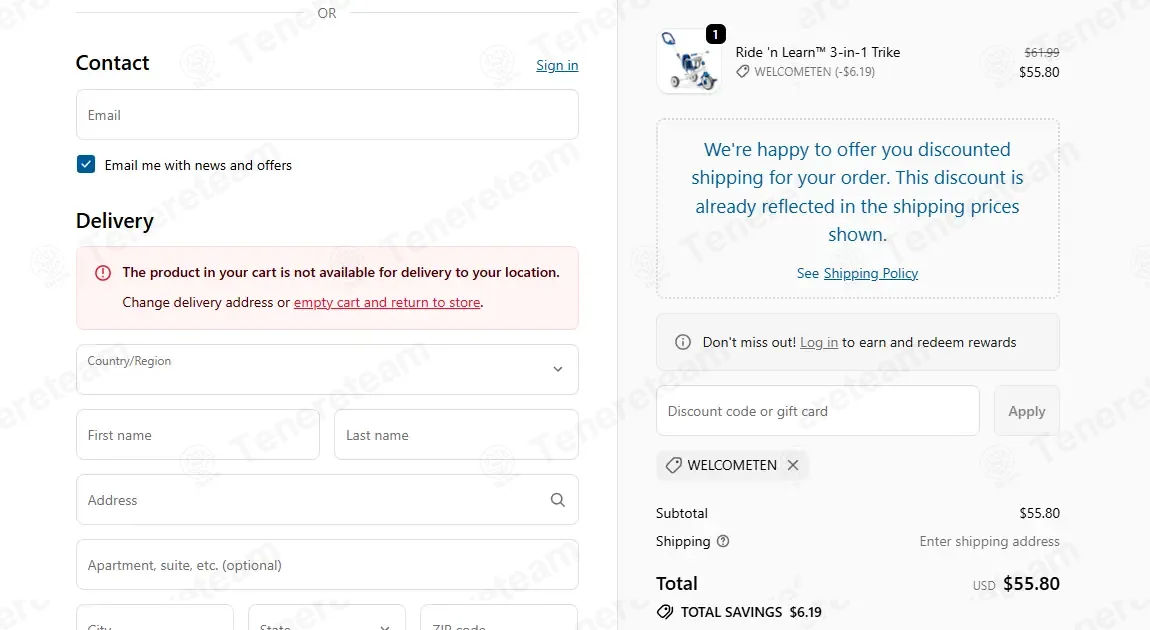Click the red alert icon in delivery error
The height and width of the screenshot is (630, 1150).
click(103, 273)
